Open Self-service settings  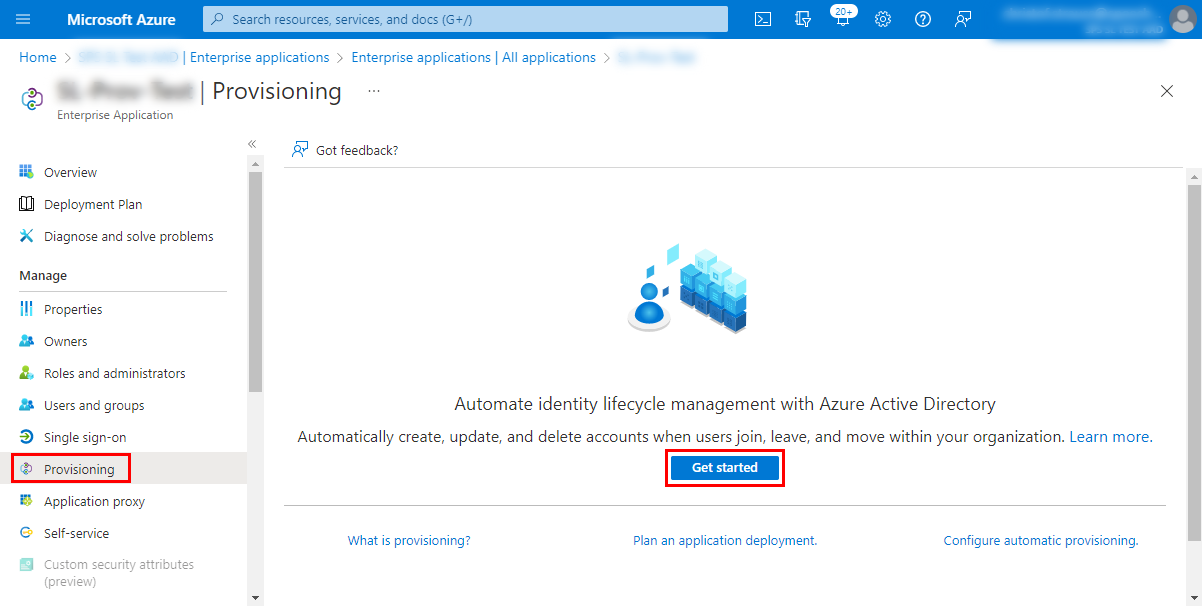pyautogui.click(x=77, y=533)
